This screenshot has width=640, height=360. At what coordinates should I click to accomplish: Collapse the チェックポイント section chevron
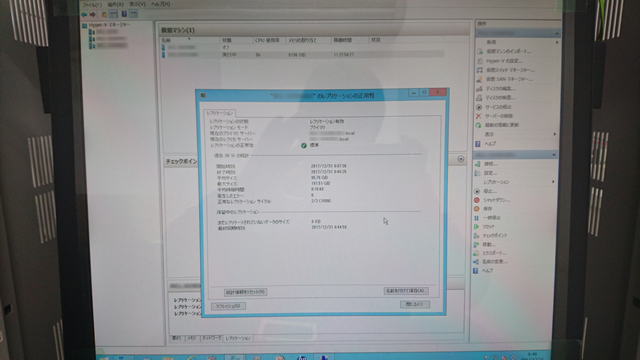pyautogui.click(x=460, y=159)
